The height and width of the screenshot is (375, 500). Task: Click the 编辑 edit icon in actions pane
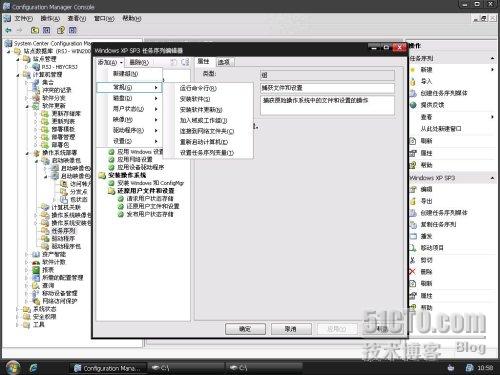(x=413, y=189)
